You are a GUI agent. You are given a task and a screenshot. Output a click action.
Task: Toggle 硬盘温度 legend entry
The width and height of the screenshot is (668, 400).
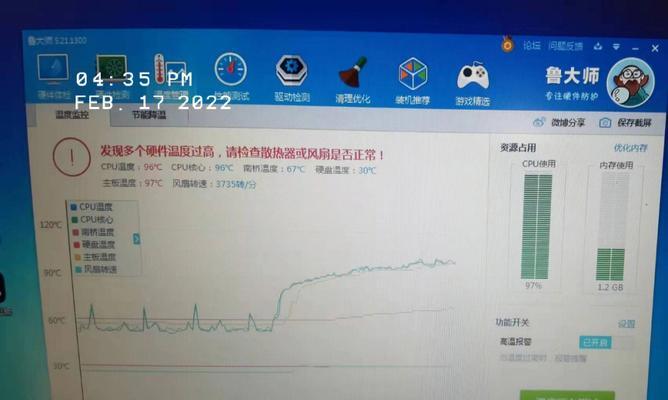tap(94, 245)
